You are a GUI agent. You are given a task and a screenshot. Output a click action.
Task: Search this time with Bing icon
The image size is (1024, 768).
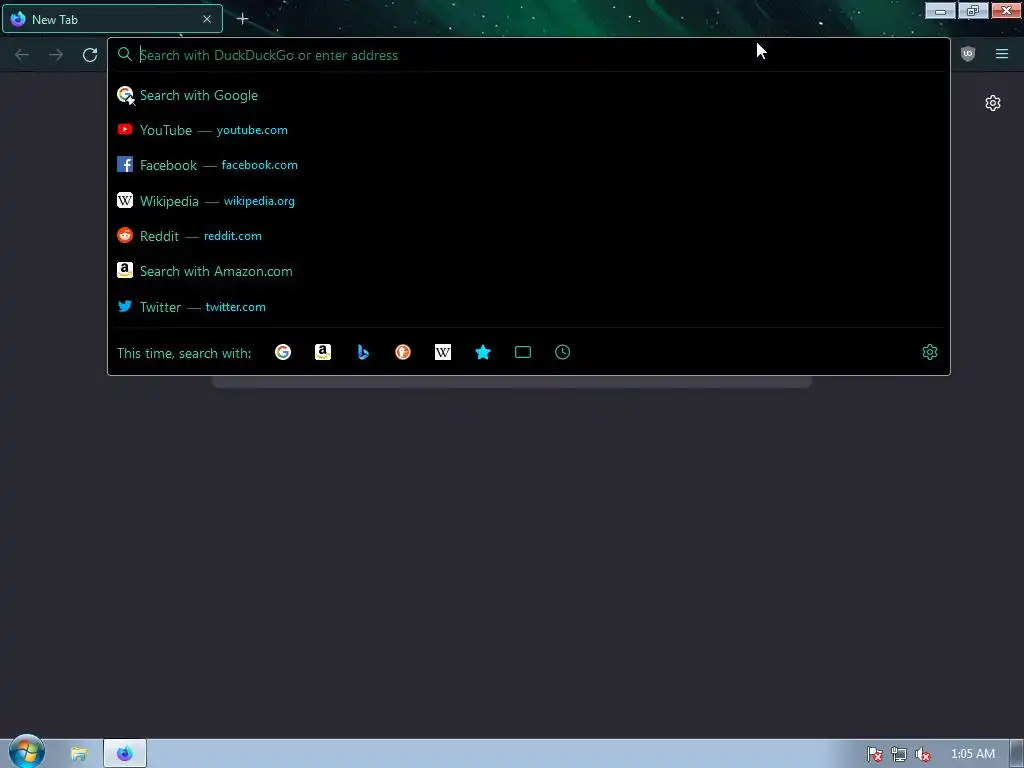(x=363, y=353)
